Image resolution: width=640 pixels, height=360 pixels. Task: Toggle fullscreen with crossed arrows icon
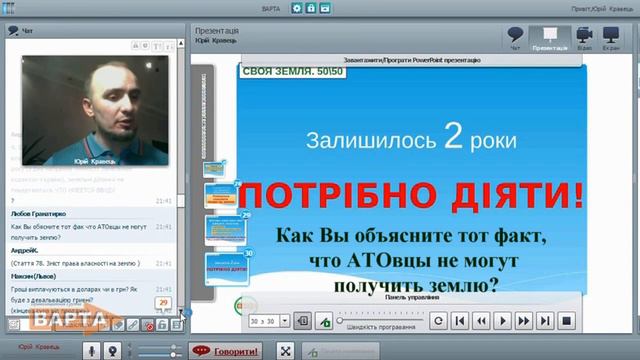pyautogui.click(x=285, y=351)
